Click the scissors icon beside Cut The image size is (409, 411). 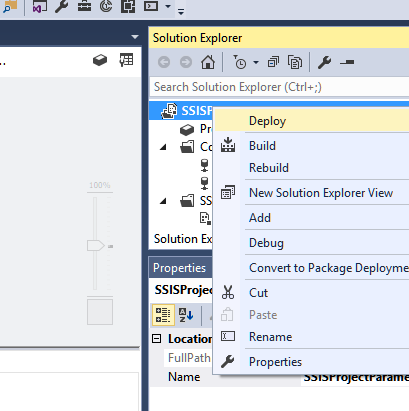[x=228, y=293]
